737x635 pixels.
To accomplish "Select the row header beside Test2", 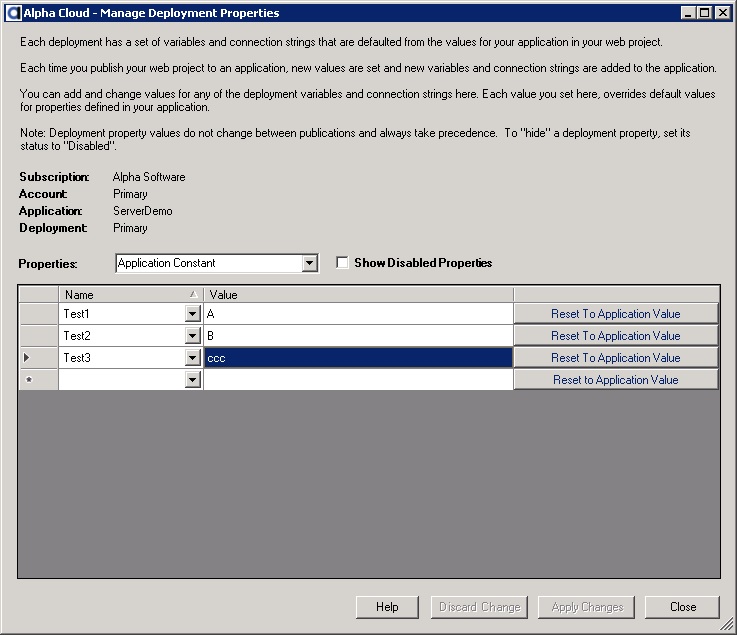I will coord(39,336).
